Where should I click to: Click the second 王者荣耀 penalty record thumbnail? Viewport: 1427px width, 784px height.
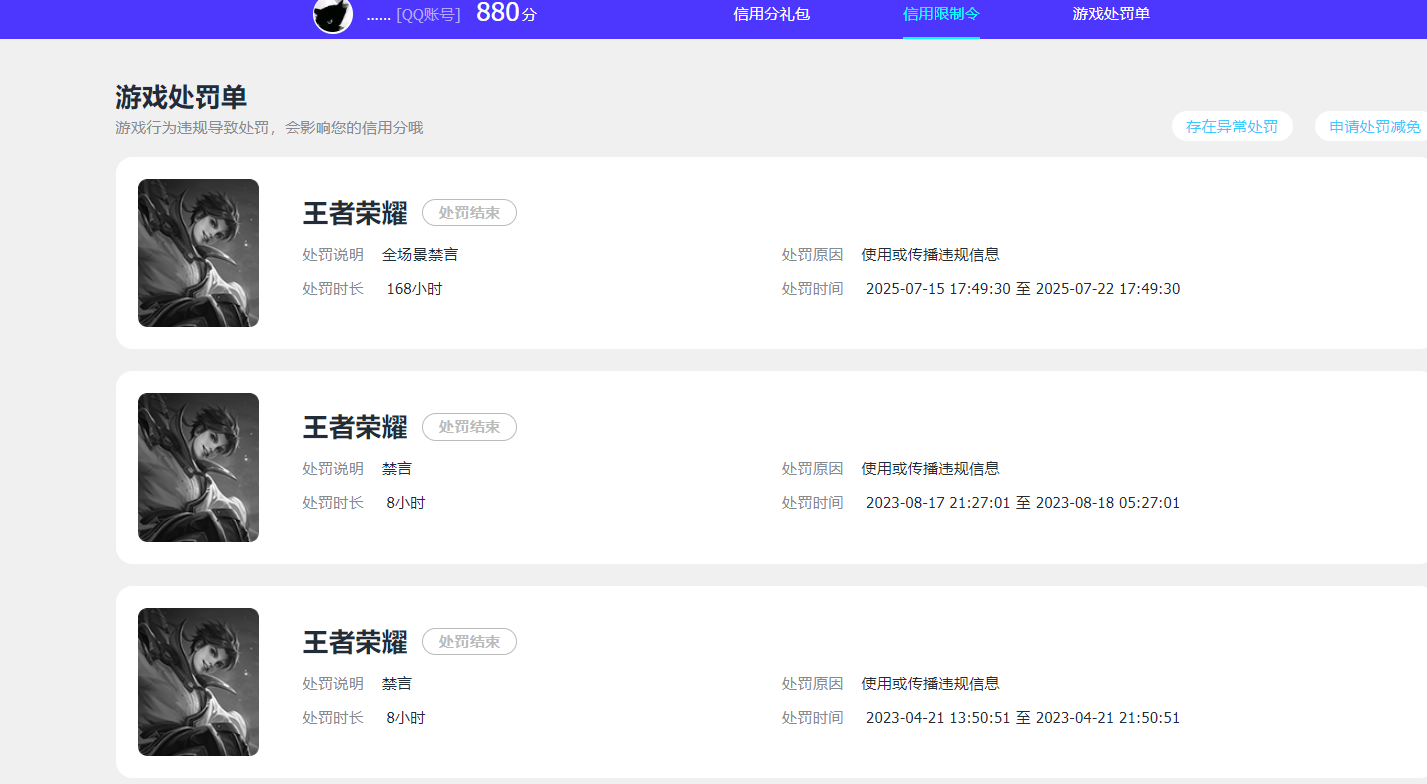[198, 467]
